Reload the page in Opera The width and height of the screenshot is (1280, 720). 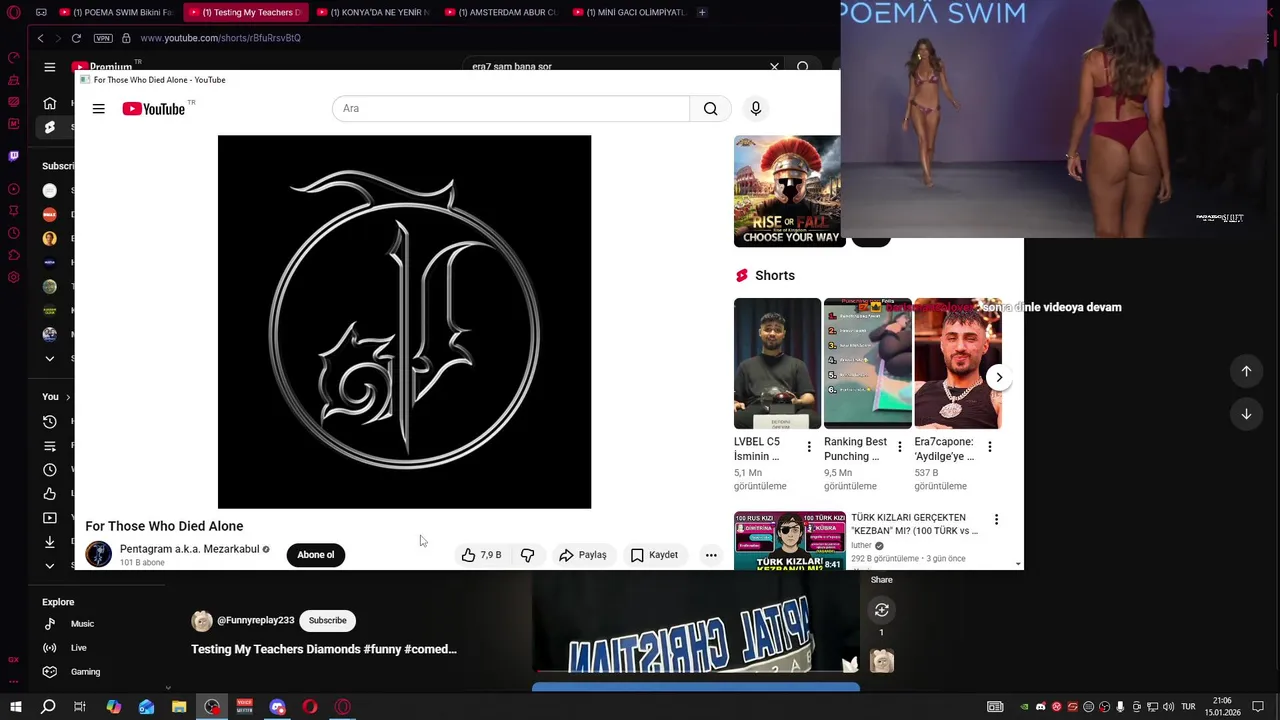point(76,38)
